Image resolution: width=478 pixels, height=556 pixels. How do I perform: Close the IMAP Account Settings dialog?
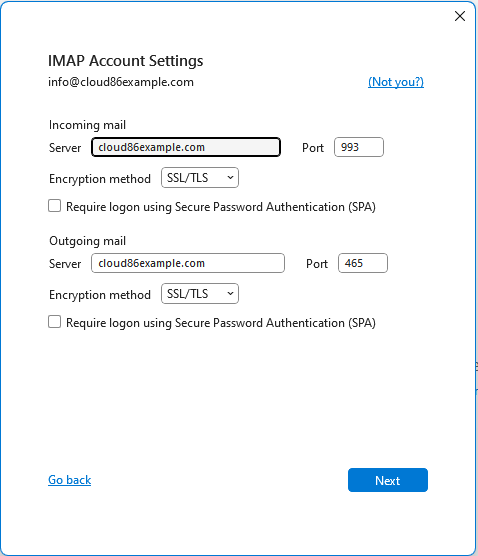tap(460, 16)
